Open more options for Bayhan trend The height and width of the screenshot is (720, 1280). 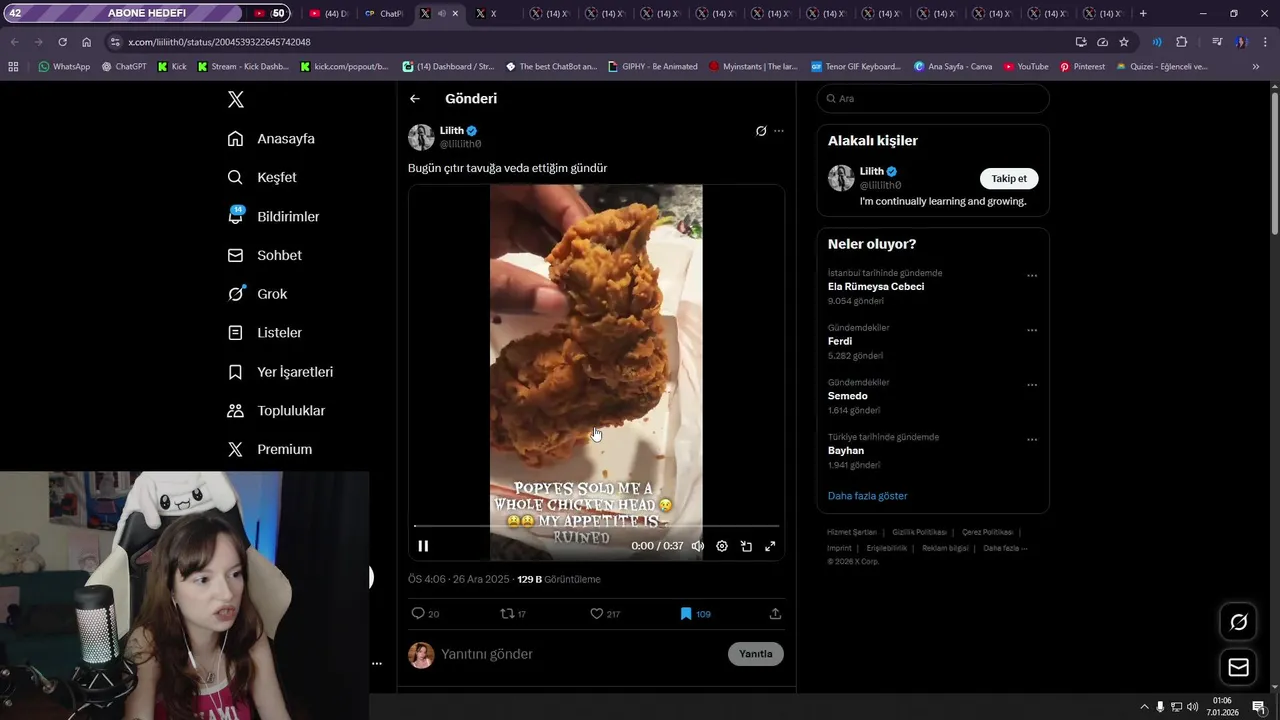click(1032, 440)
